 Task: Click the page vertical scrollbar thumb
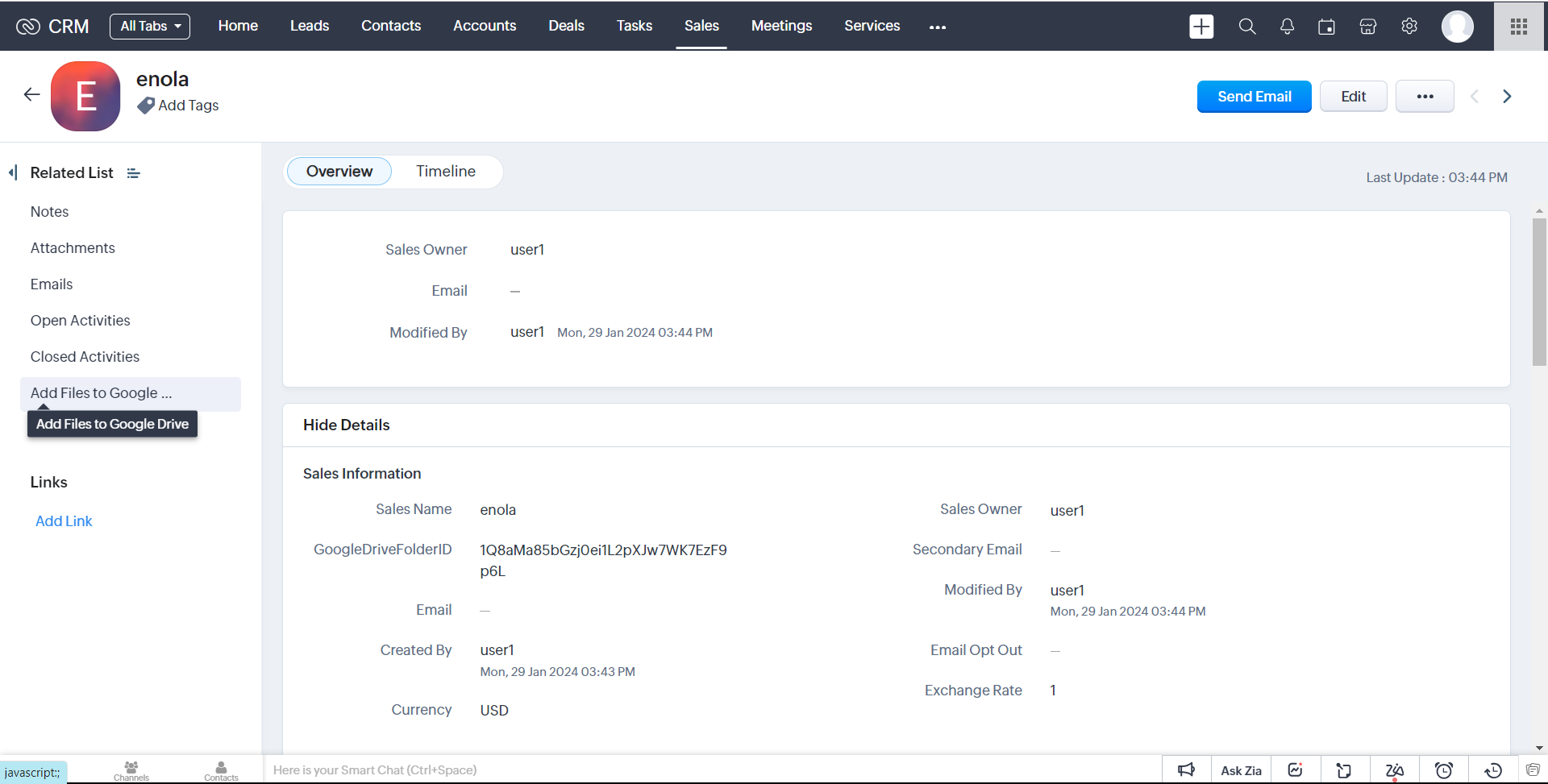[x=1539, y=290]
